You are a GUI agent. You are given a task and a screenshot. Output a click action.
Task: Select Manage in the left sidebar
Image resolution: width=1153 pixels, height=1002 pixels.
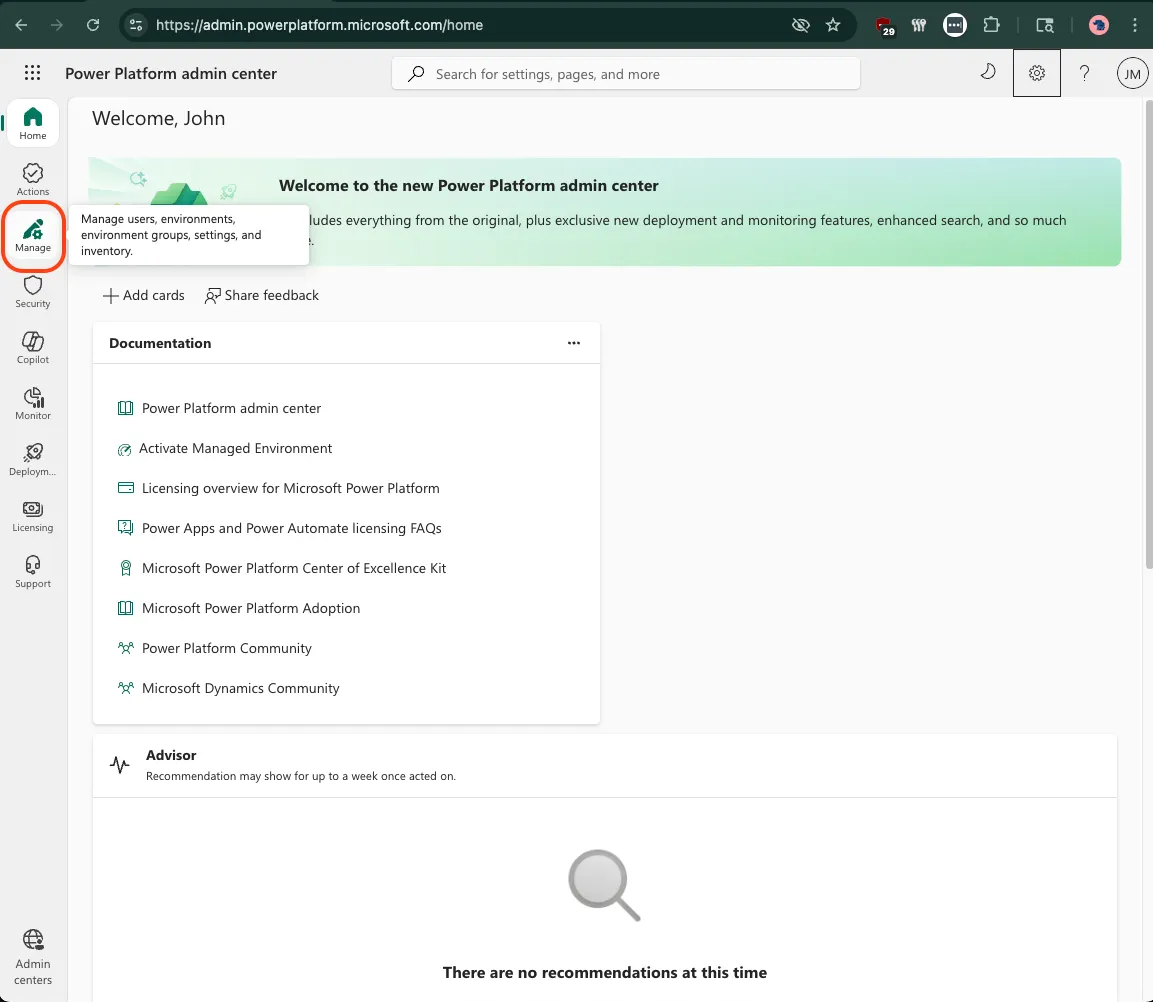point(32,236)
